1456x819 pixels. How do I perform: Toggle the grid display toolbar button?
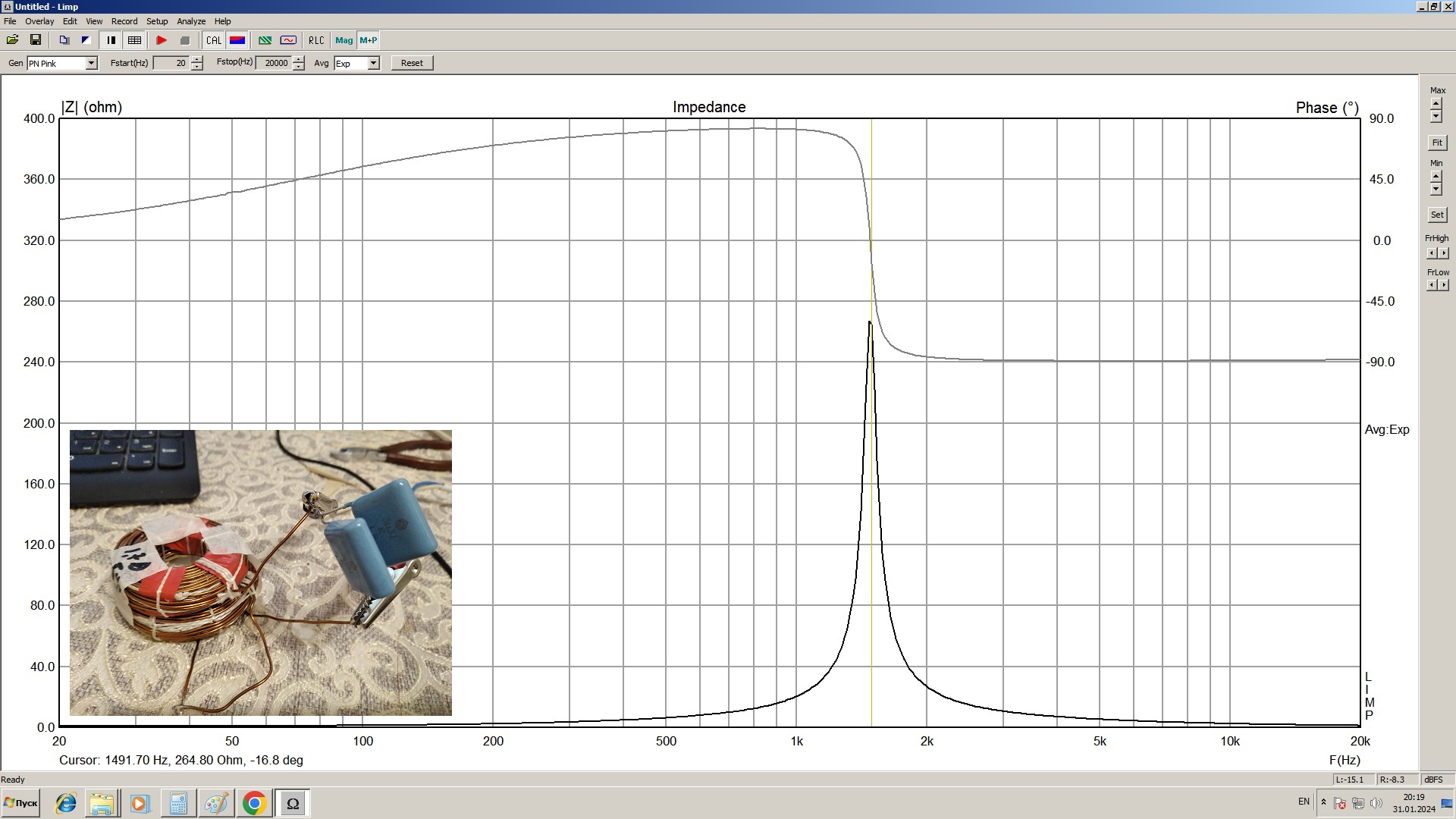(x=134, y=40)
